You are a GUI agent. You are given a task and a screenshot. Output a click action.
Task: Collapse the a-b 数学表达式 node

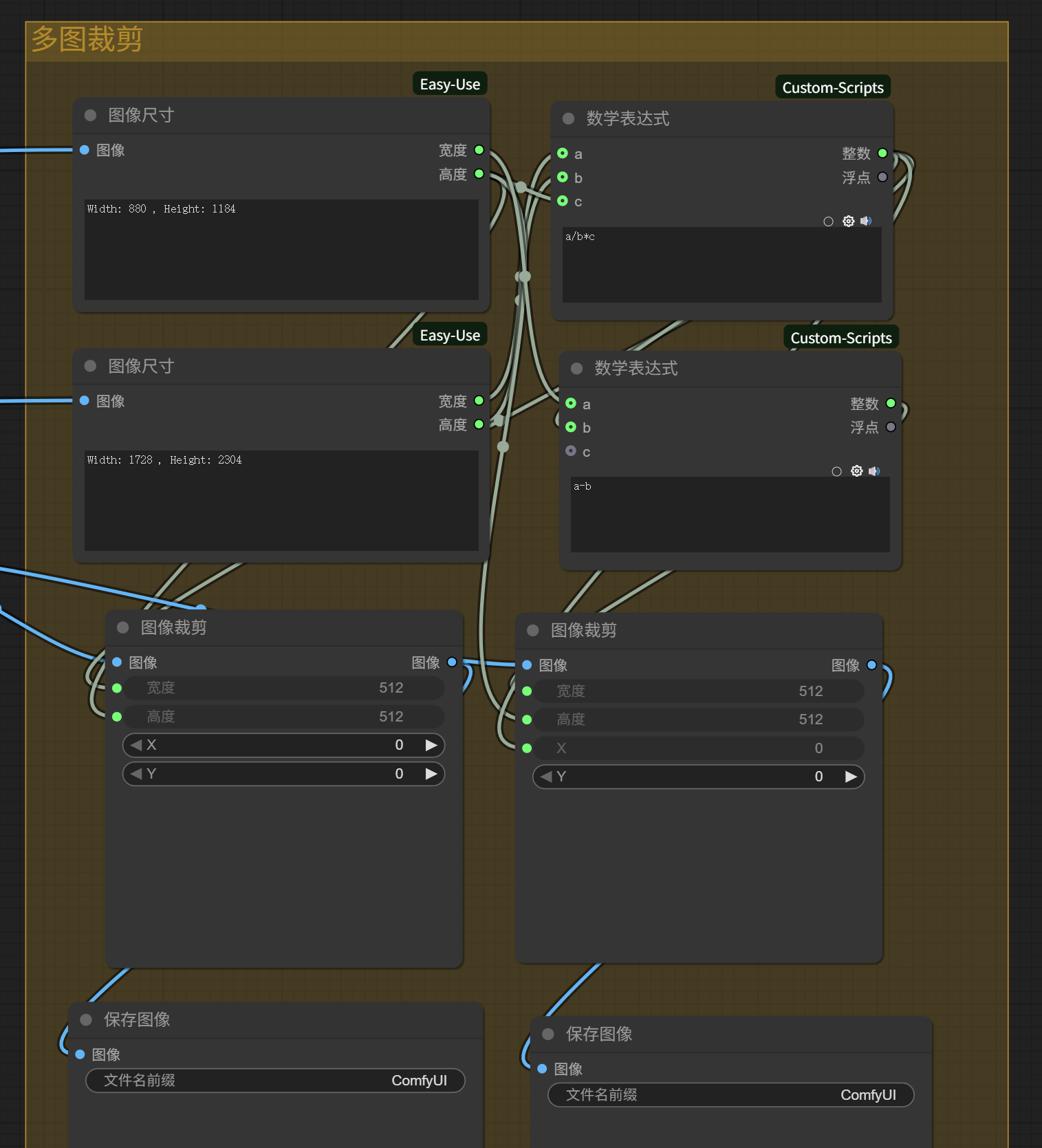click(577, 369)
